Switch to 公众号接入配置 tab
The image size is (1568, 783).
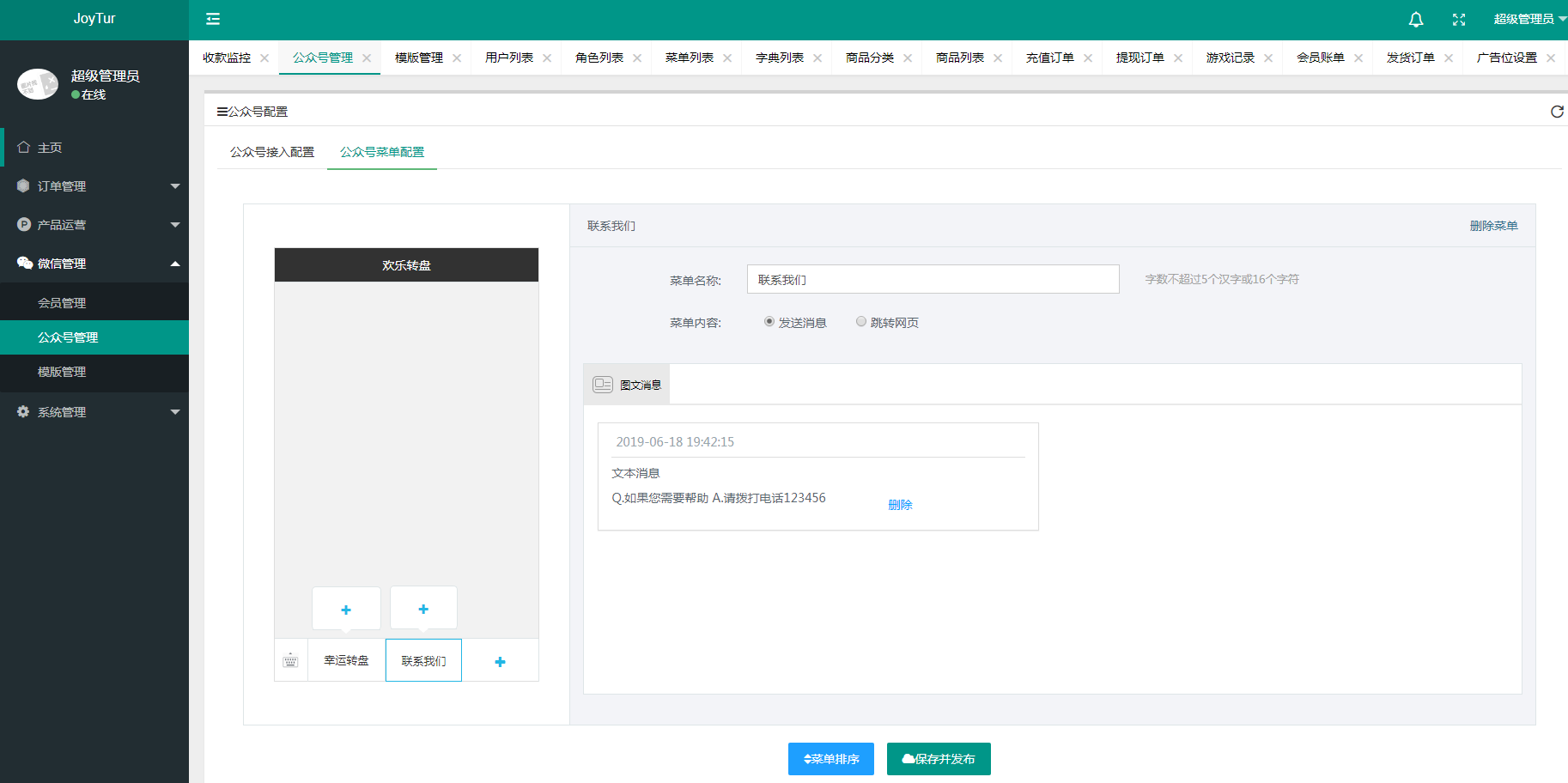click(x=272, y=152)
